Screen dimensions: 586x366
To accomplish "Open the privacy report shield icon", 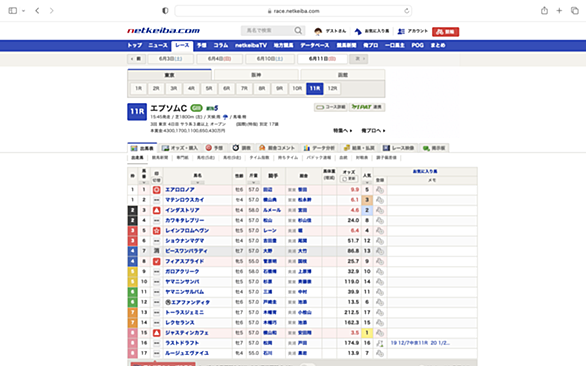I will click(x=165, y=11).
